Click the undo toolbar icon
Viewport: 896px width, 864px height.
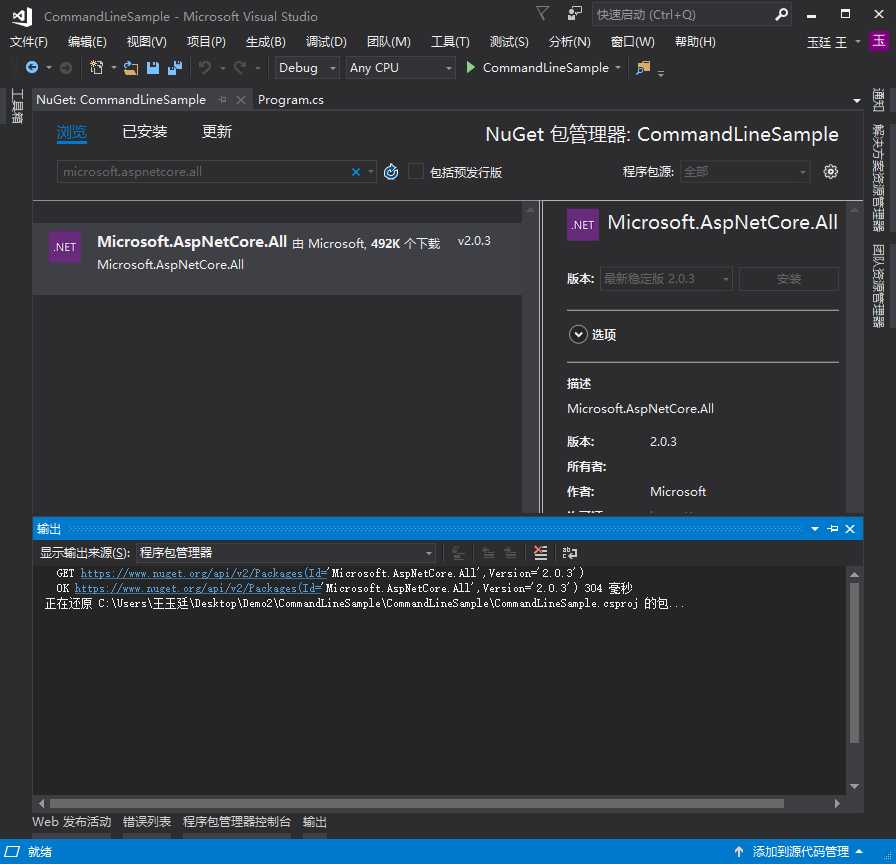pyautogui.click(x=205, y=68)
